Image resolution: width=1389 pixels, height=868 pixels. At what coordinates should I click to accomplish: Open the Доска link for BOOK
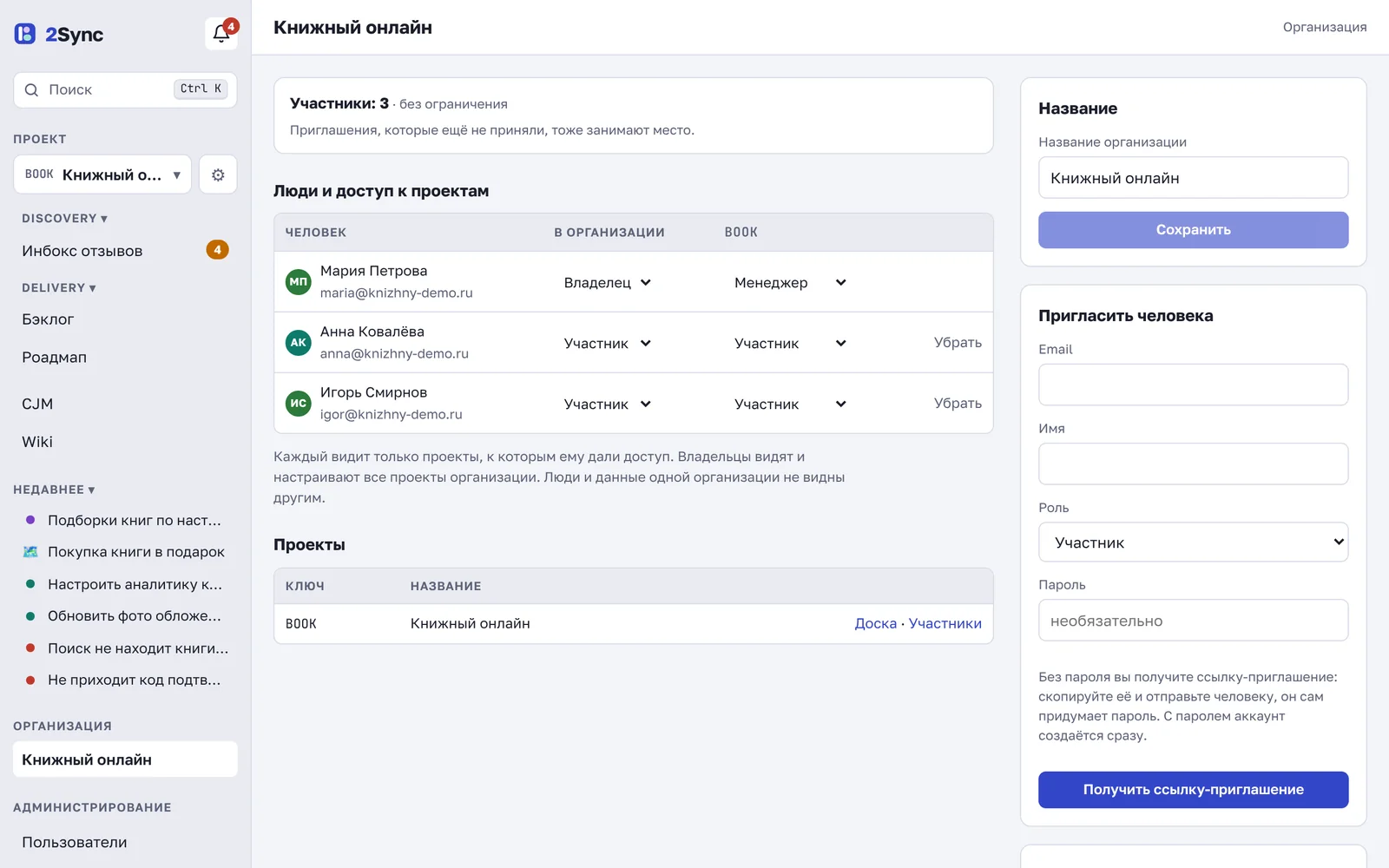tap(875, 623)
